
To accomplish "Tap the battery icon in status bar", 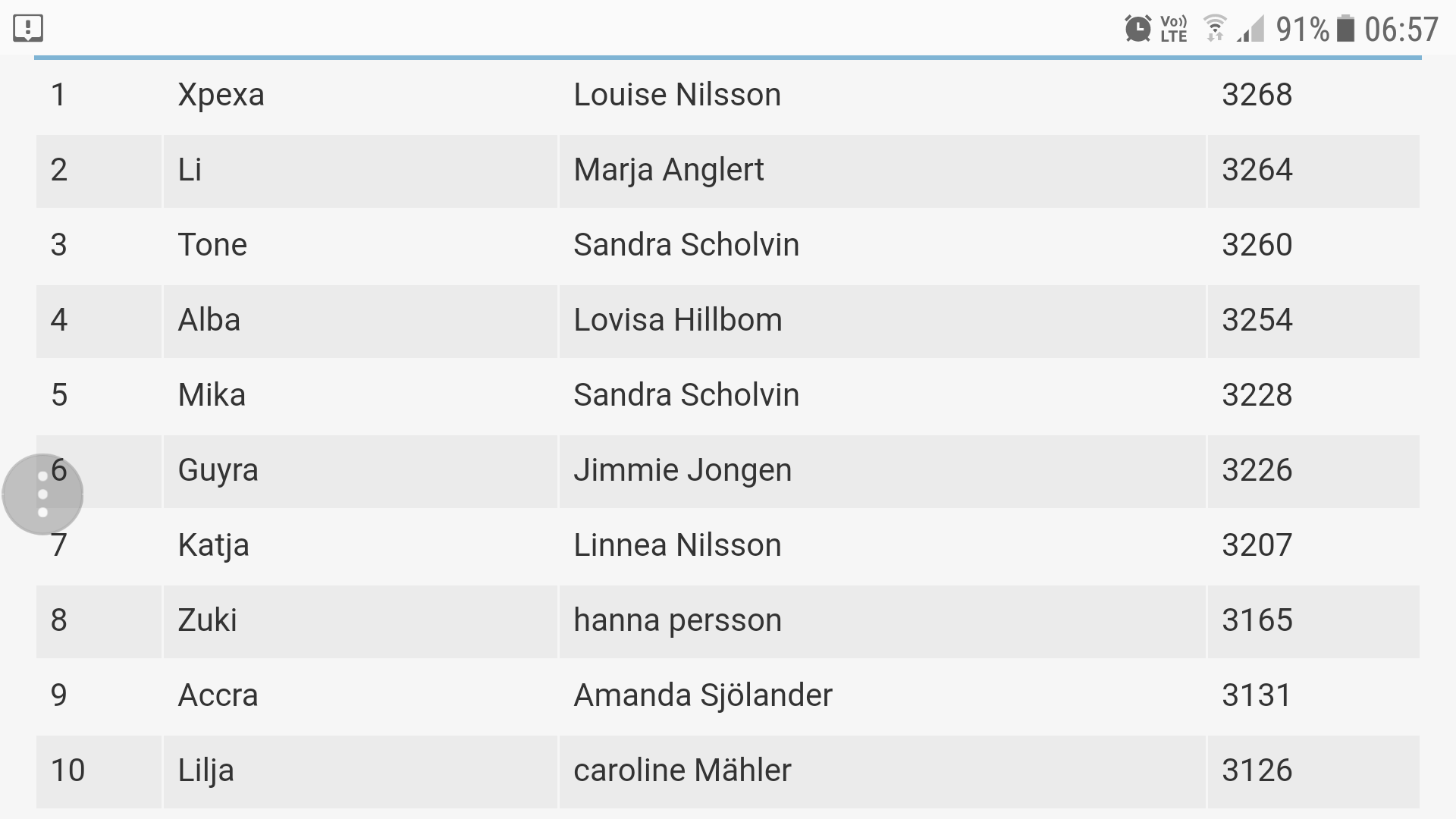I will tap(1345, 29).
